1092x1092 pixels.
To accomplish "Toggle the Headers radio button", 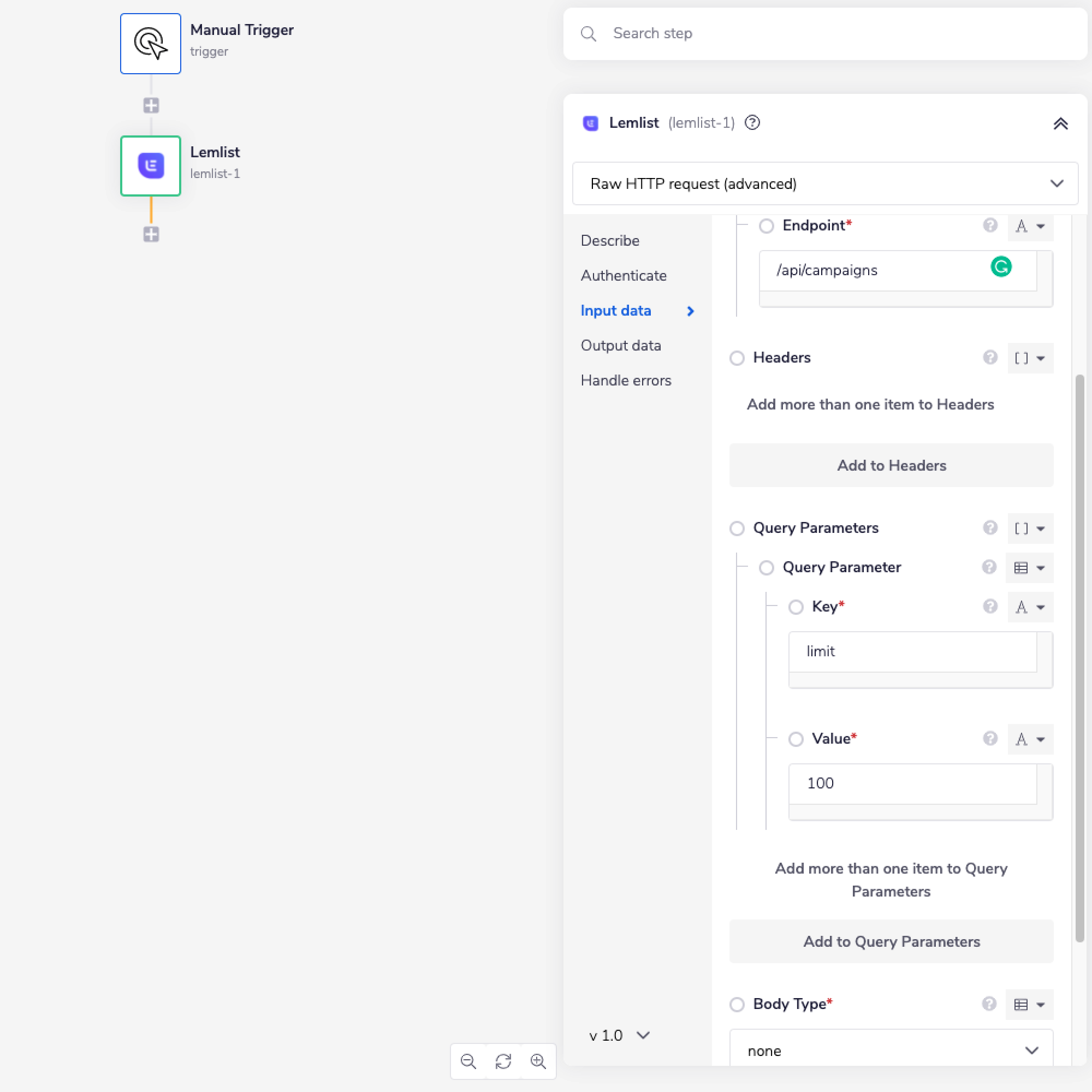I will [x=737, y=358].
